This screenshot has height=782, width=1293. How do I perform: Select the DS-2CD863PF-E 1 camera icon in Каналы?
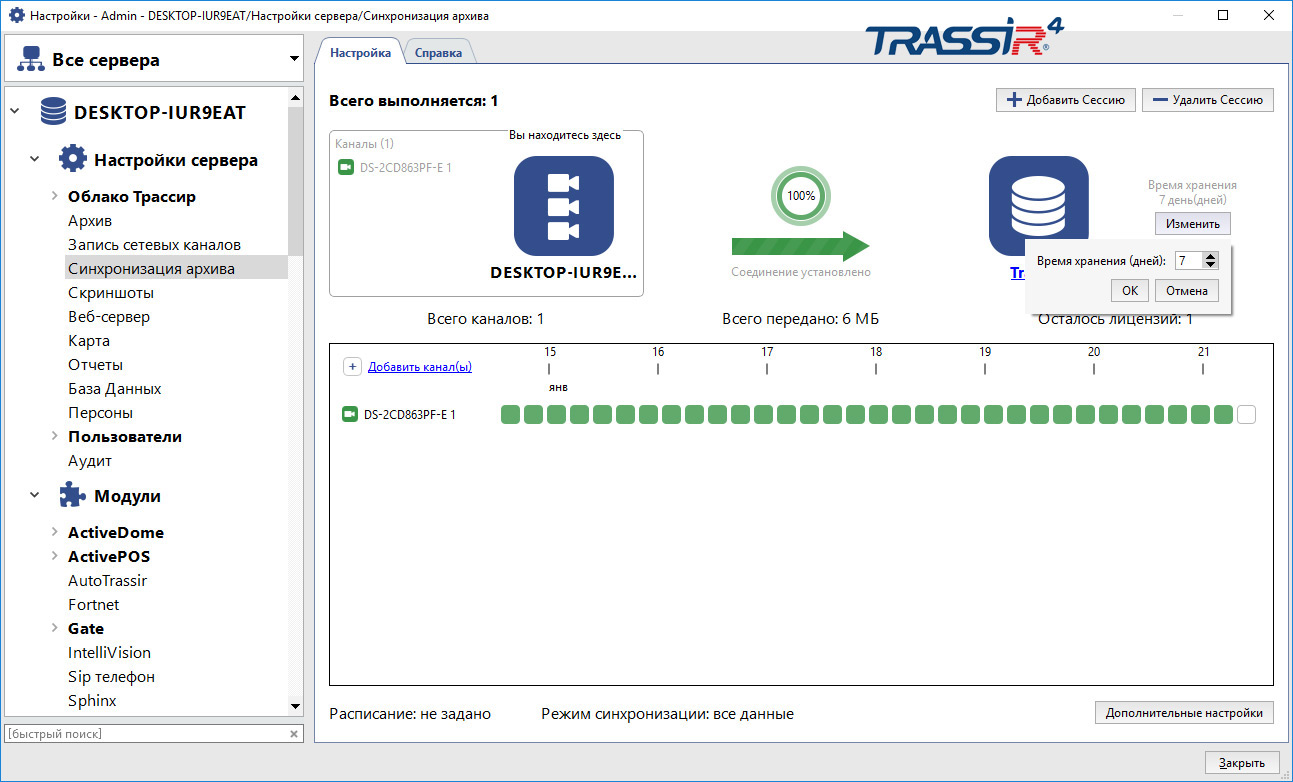346,167
